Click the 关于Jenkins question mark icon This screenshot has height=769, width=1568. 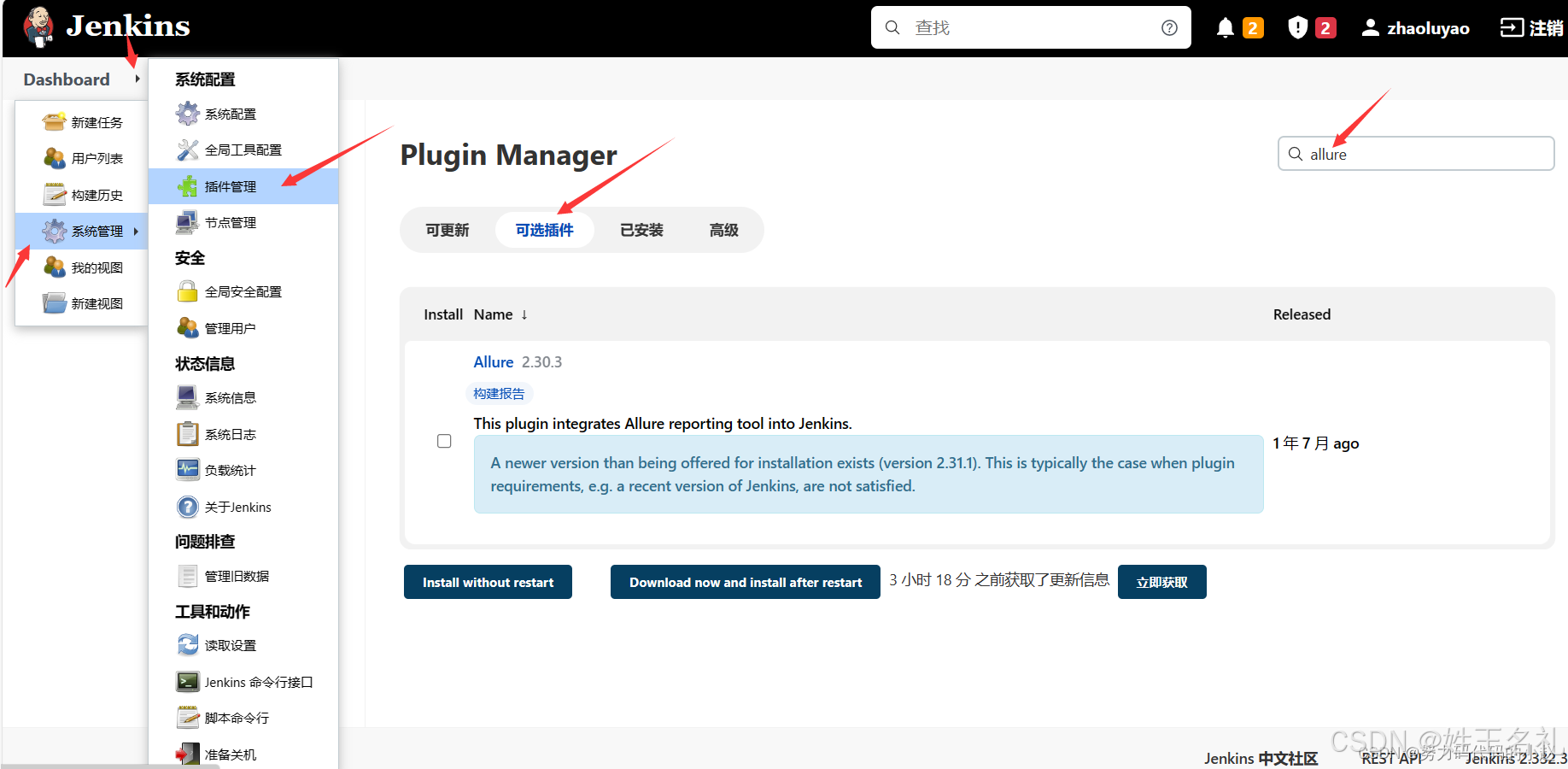pos(188,507)
